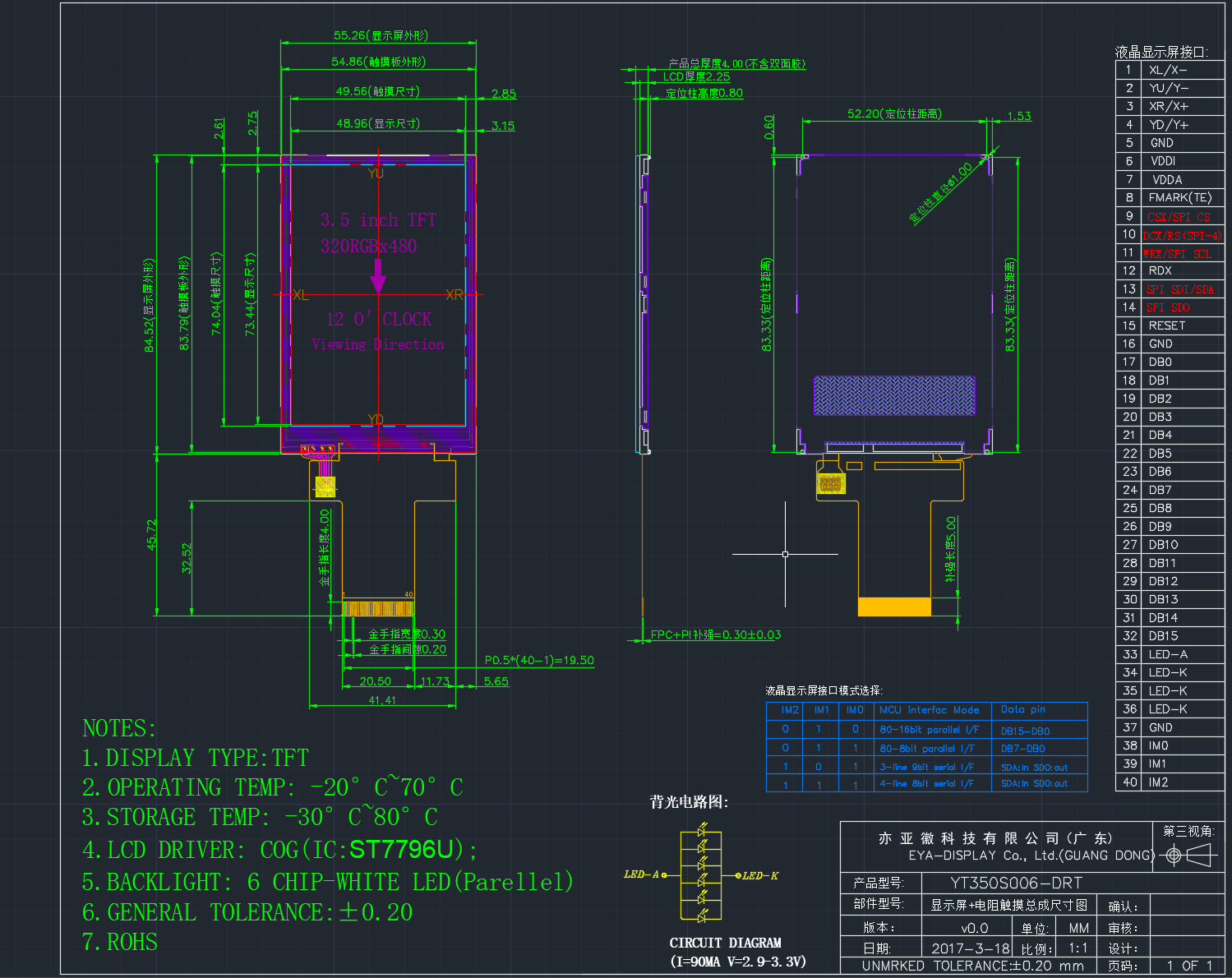Select the "320RGBx480" resolution text

368,247
